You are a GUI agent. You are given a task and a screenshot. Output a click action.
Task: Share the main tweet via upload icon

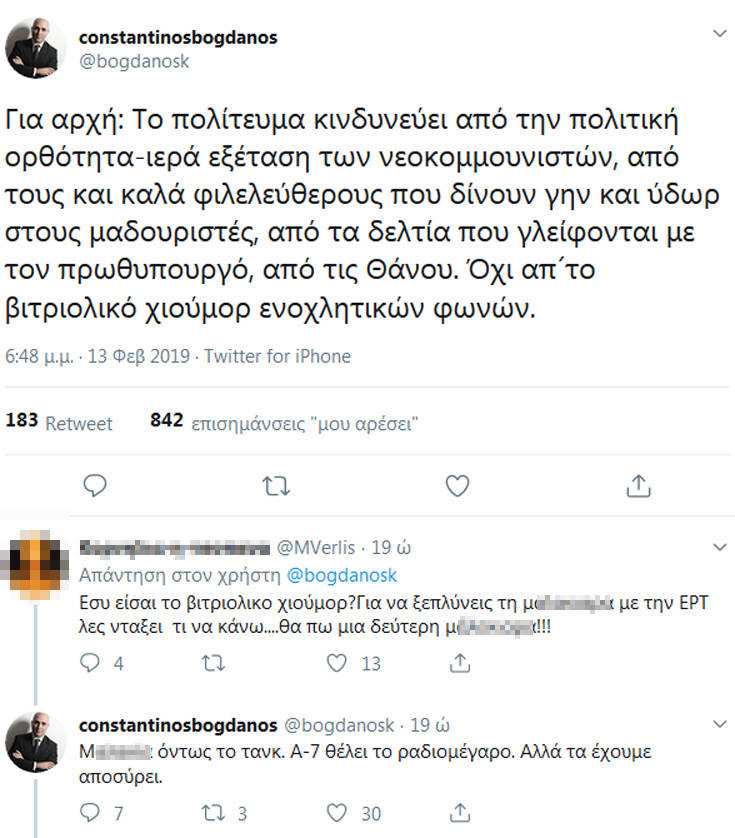pyautogui.click(x=638, y=486)
